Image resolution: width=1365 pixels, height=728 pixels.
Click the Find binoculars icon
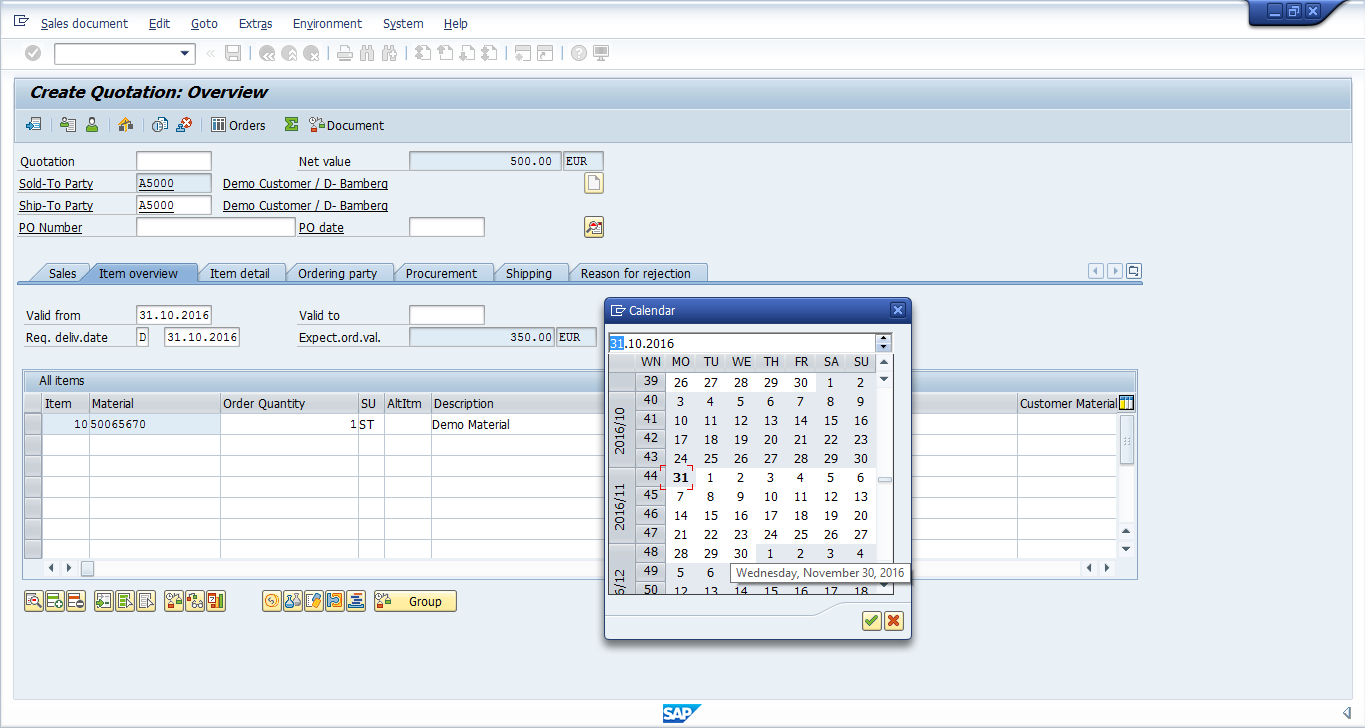coord(366,53)
